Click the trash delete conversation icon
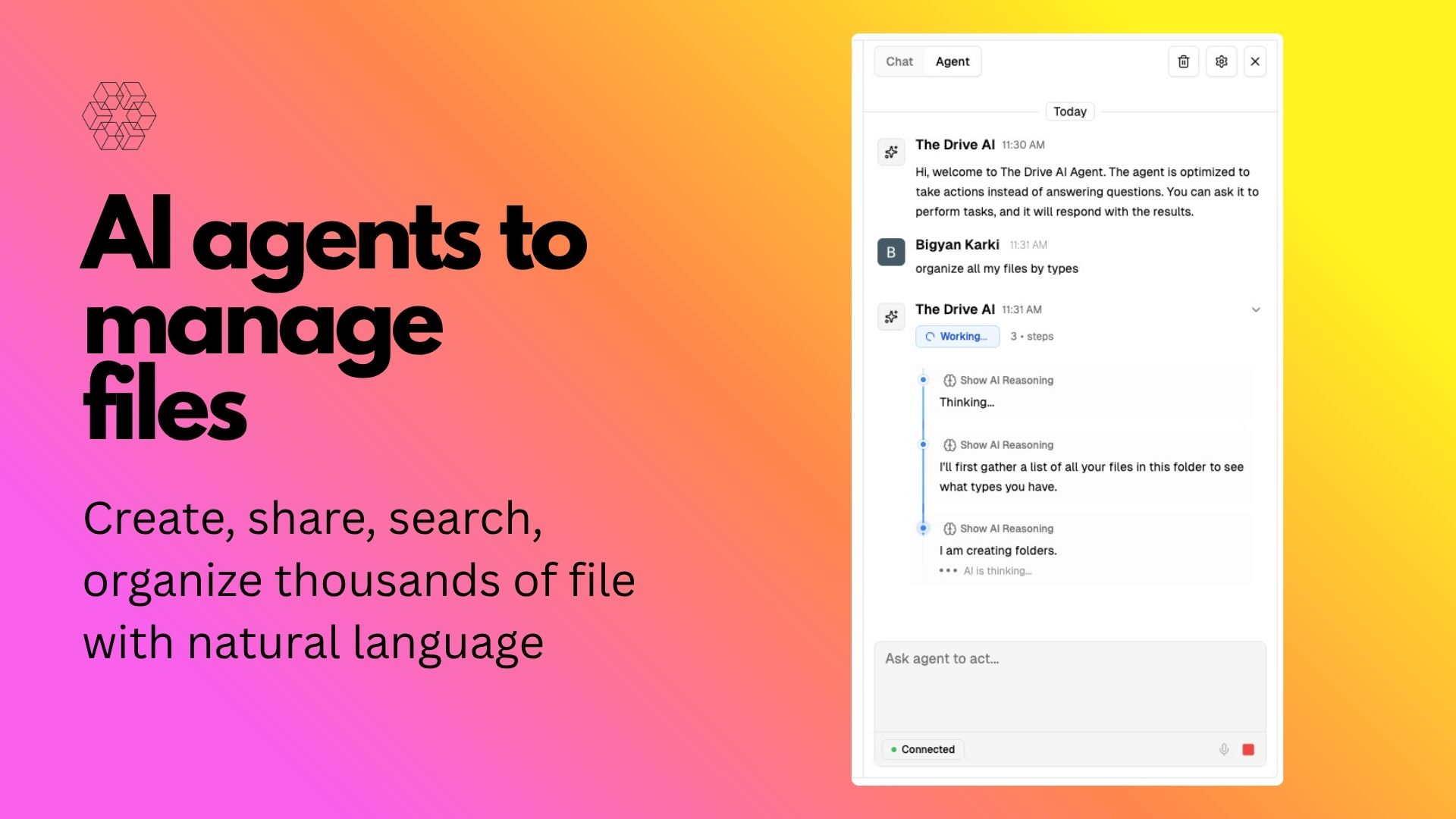The height and width of the screenshot is (819, 1456). [x=1183, y=61]
